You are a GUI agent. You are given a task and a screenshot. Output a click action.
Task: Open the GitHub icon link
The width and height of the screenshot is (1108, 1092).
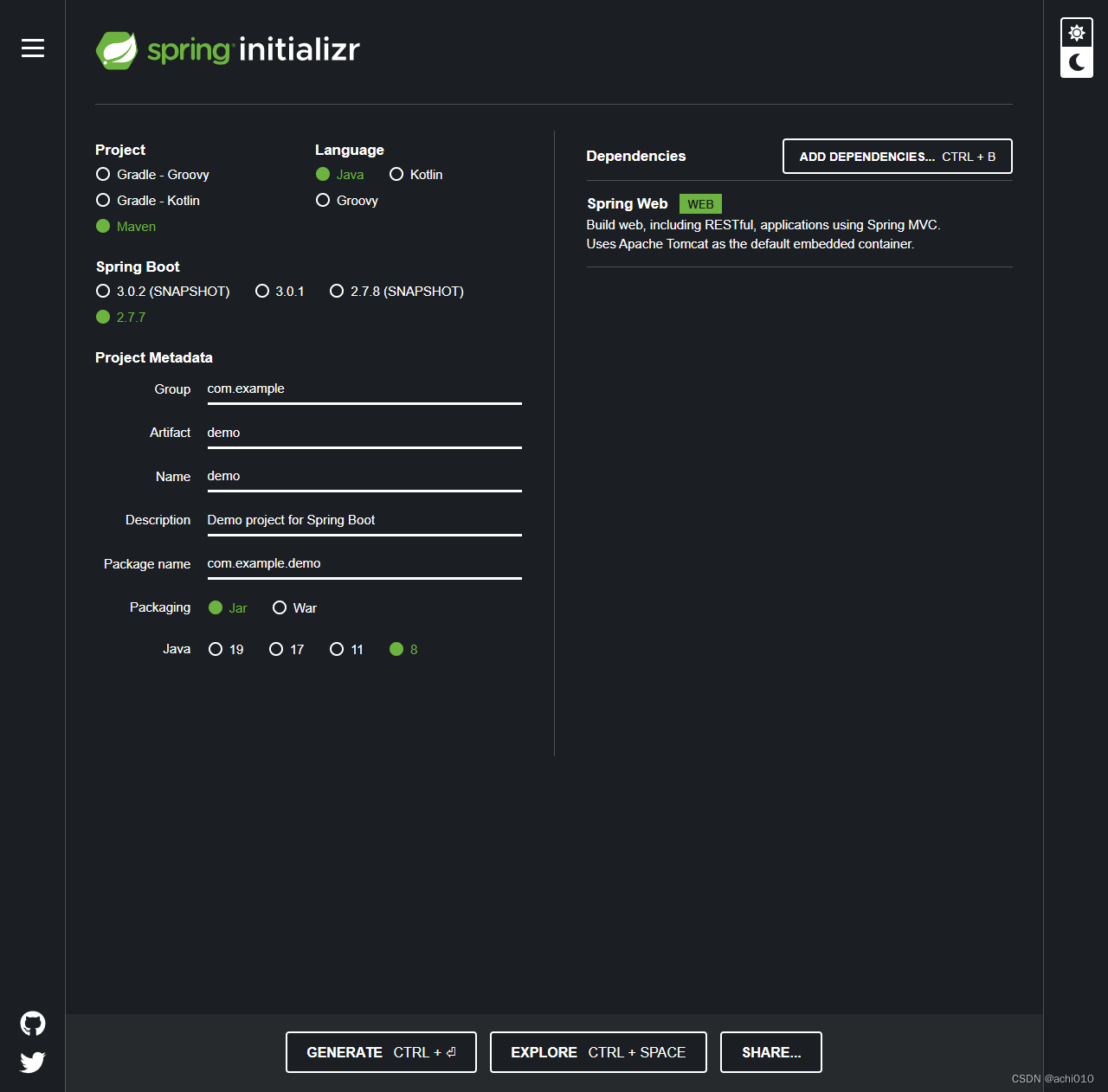pos(33,1024)
